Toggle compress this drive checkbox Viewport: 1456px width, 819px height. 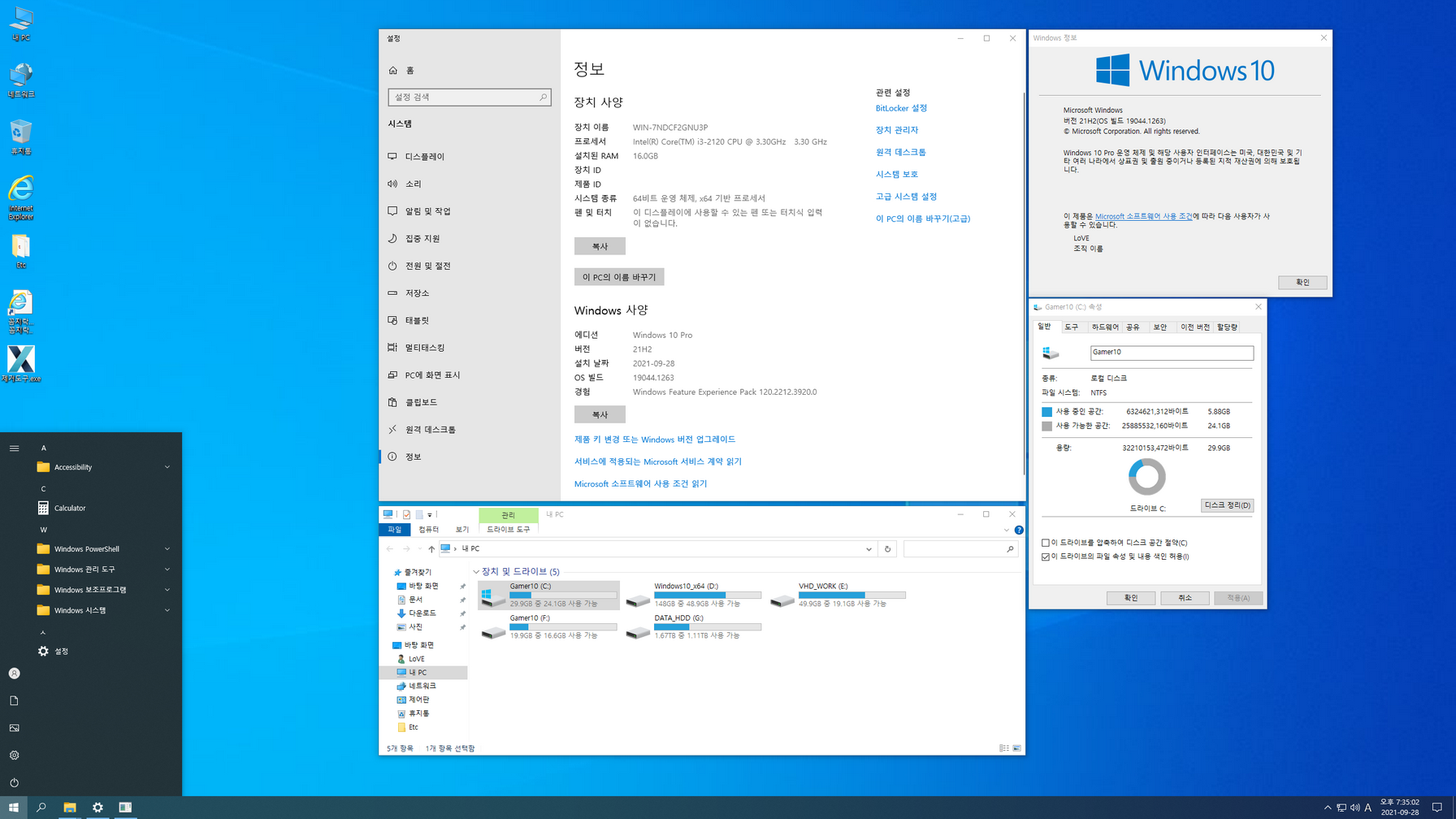tap(1046, 543)
